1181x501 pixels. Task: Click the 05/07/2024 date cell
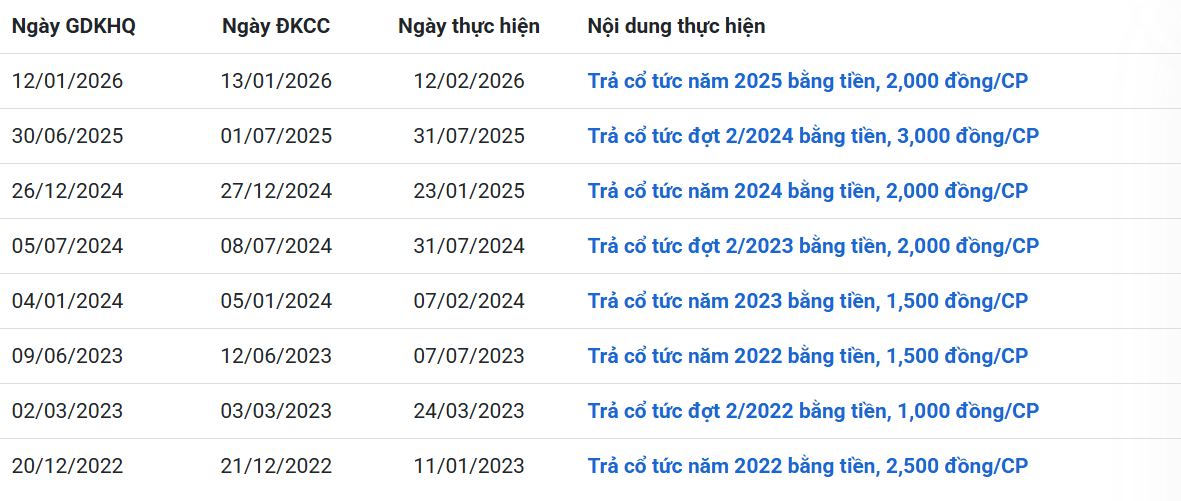click(x=68, y=246)
